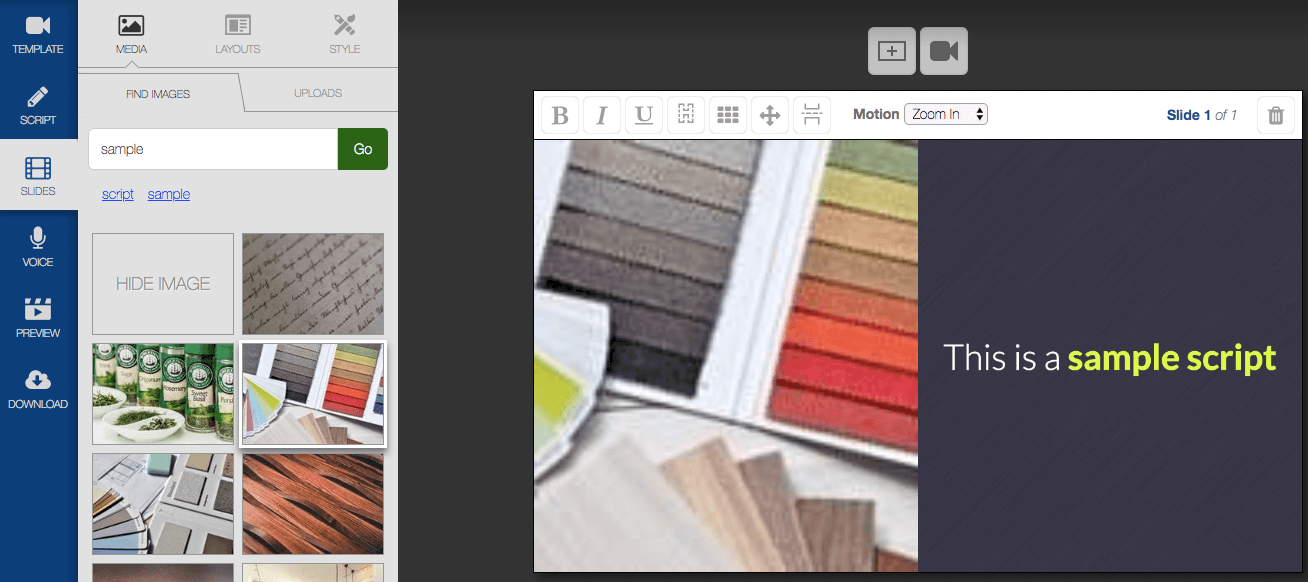Open the Motion dropdown set to Zoom In
Screen dimensions: 1308x582
tap(946, 114)
